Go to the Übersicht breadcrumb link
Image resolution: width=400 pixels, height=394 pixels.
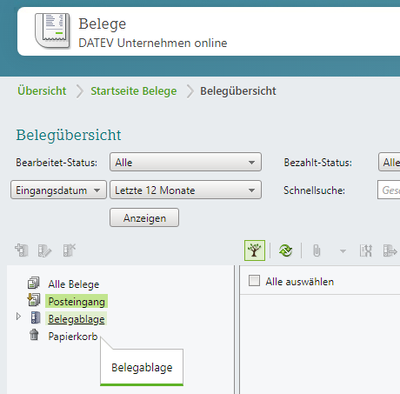coord(42,91)
